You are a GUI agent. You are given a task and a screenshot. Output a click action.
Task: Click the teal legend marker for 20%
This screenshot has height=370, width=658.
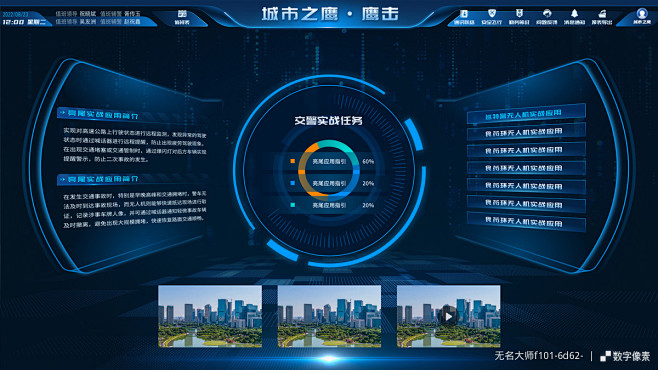coord(292,205)
